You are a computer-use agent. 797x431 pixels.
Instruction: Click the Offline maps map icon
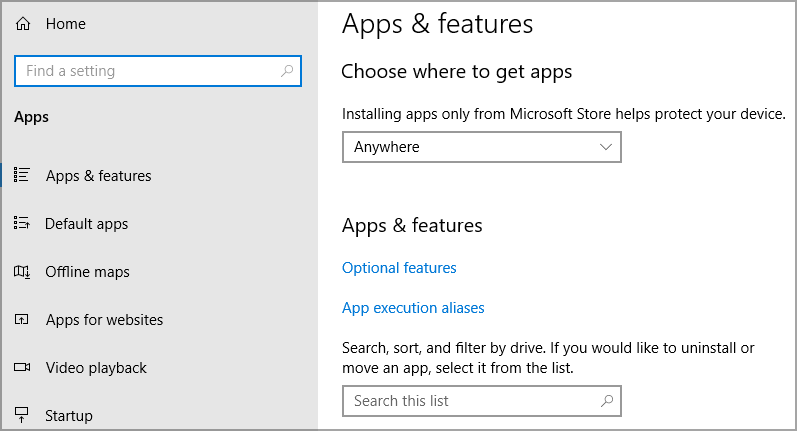(22, 271)
